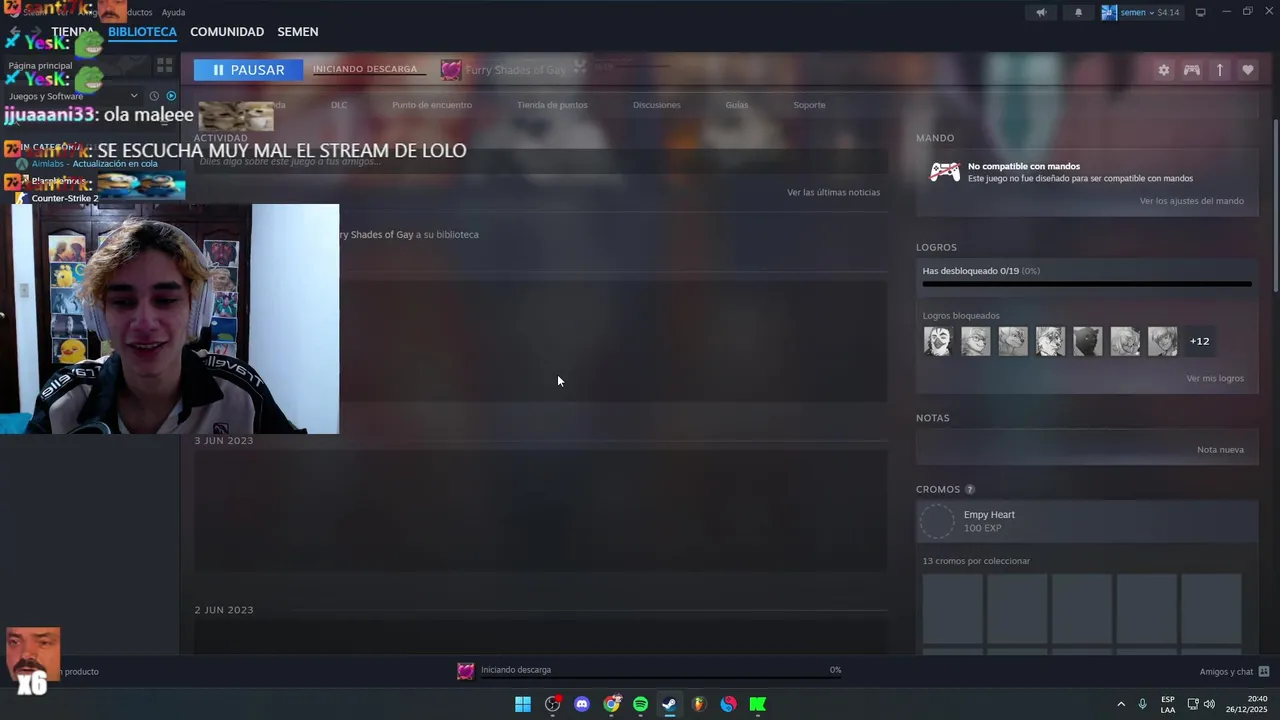Click Ver los ajustes del mando link

click(x=1192, y=201)
